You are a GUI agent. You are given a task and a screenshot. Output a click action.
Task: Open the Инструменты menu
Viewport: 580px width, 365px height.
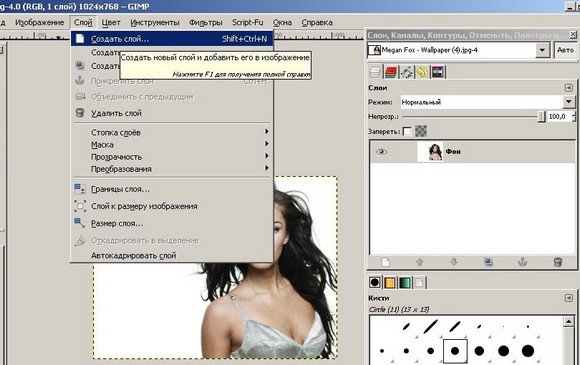pyautogui.click(x=155, y=23)
